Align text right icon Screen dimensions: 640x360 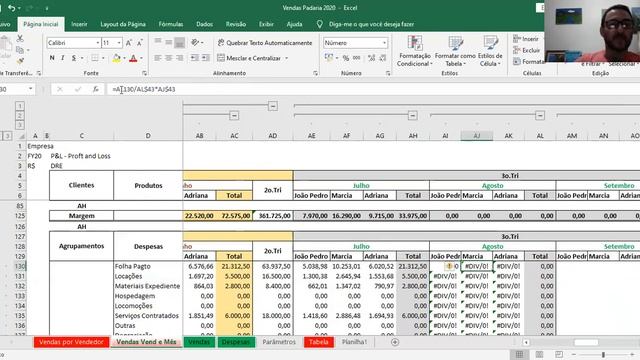(x=179, y=58)
